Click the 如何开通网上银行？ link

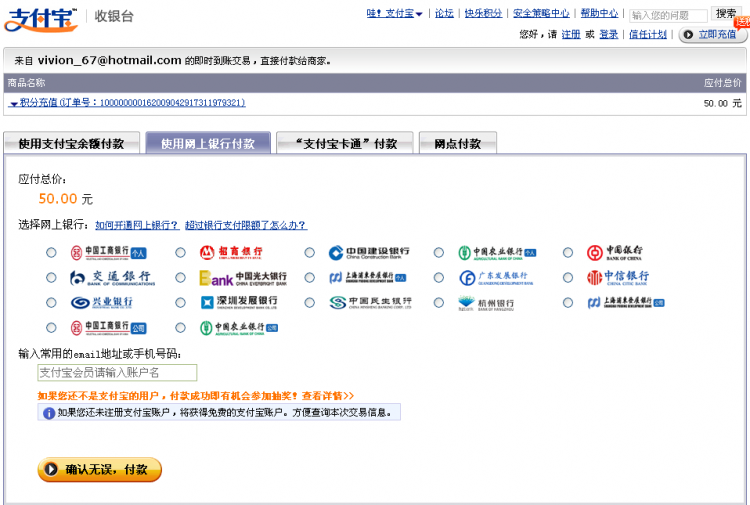pos(137,225)
